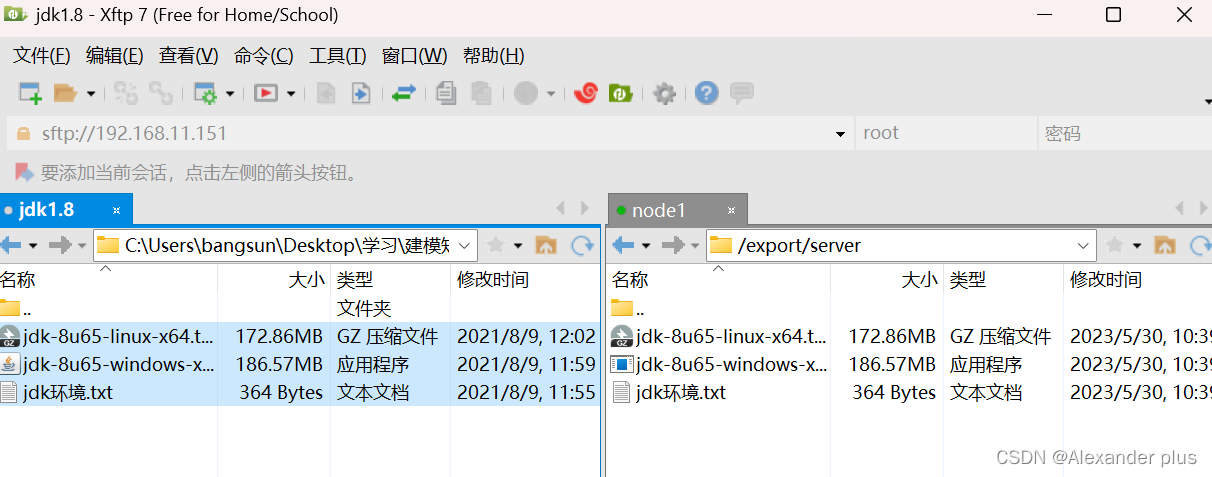
Task: Expand the local path combo box dropdown
Action: [x=466, y=246]
